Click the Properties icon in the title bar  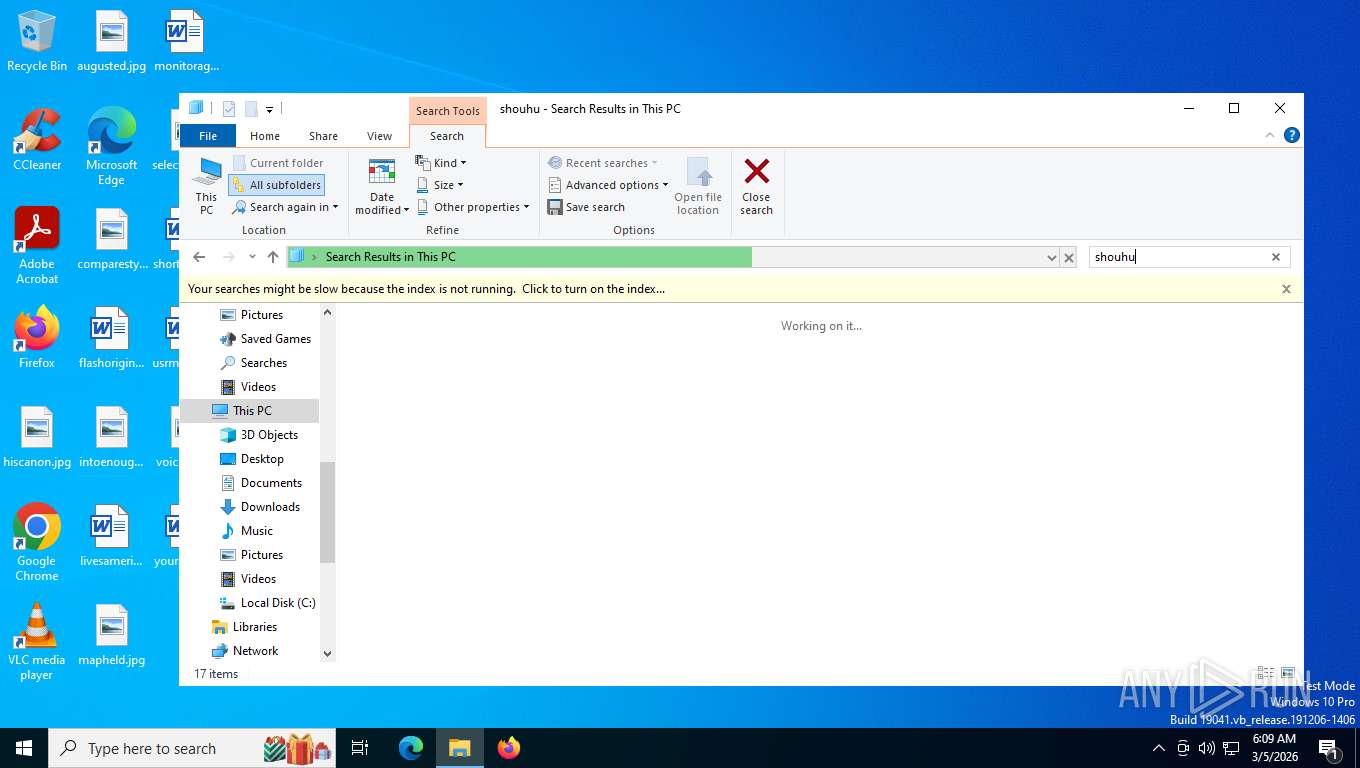click(x=229, y=109)
